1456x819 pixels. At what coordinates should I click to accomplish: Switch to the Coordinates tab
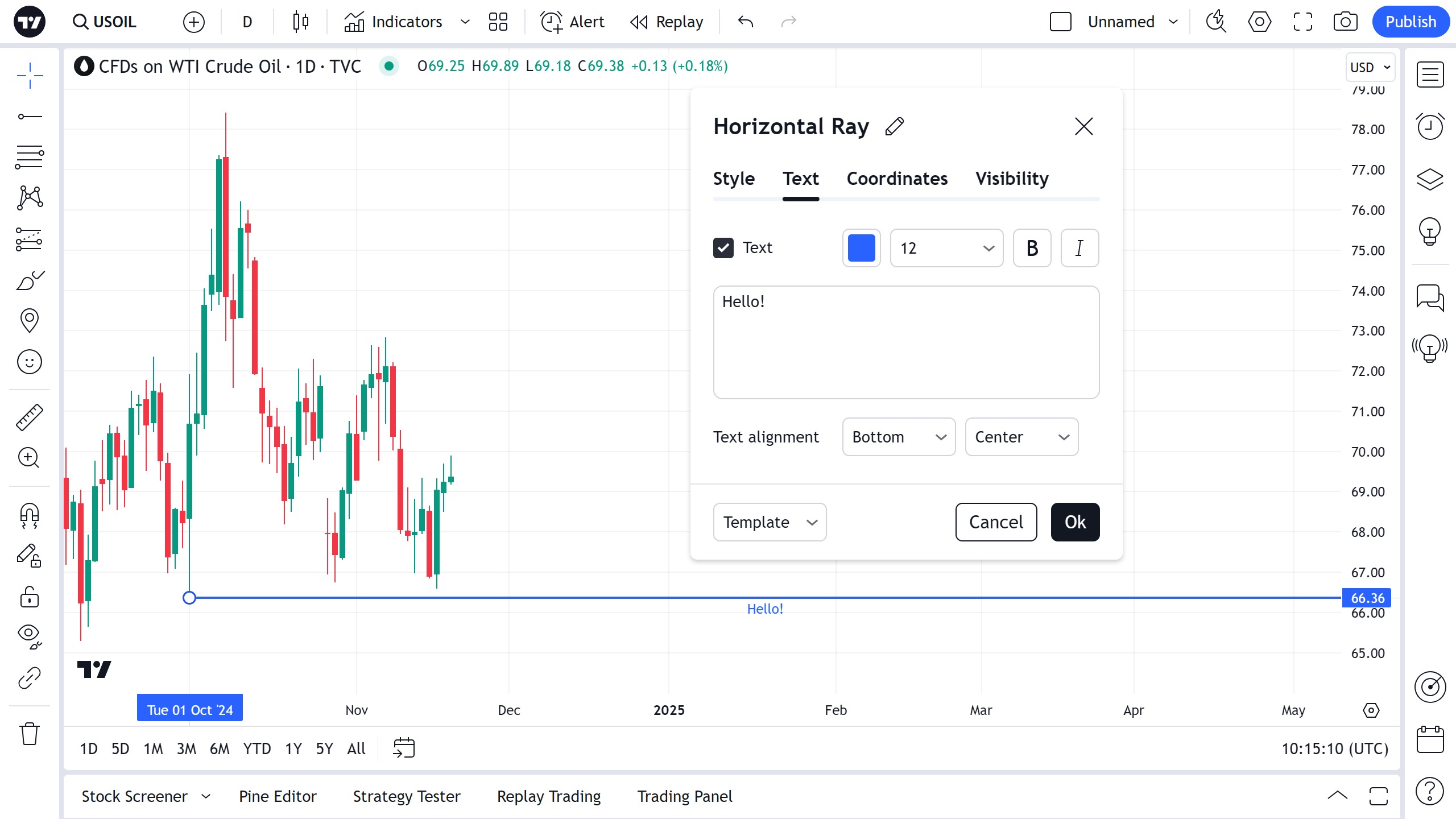point(897,179)
